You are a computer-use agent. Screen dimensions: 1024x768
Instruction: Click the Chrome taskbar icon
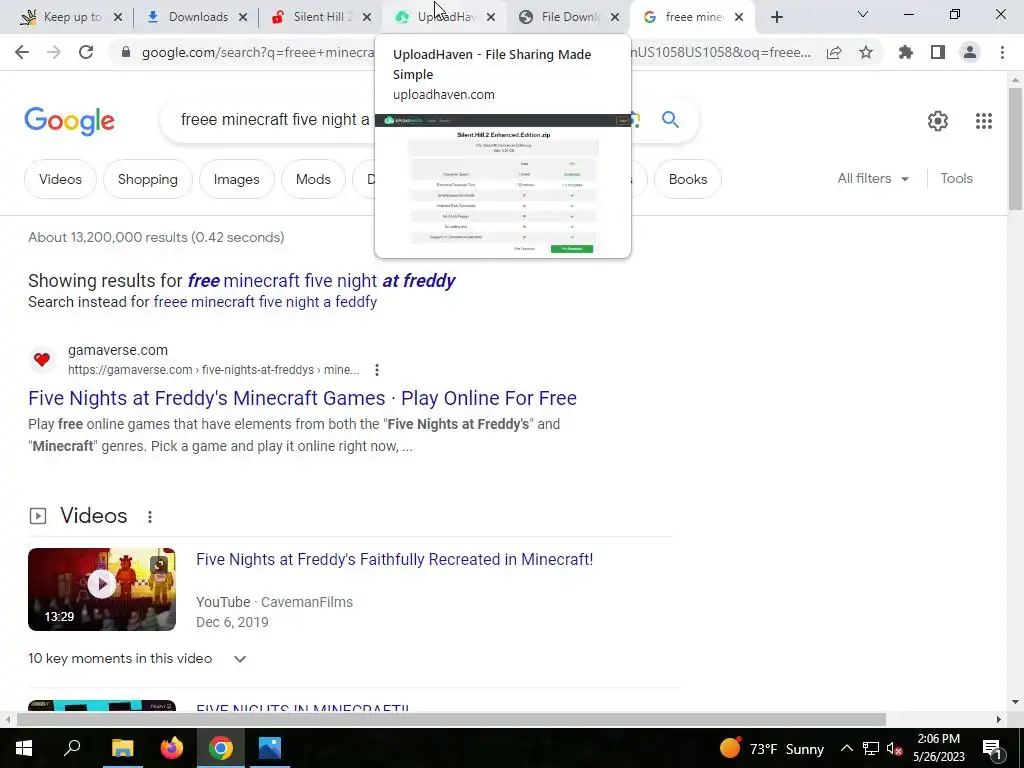[221, 748]
